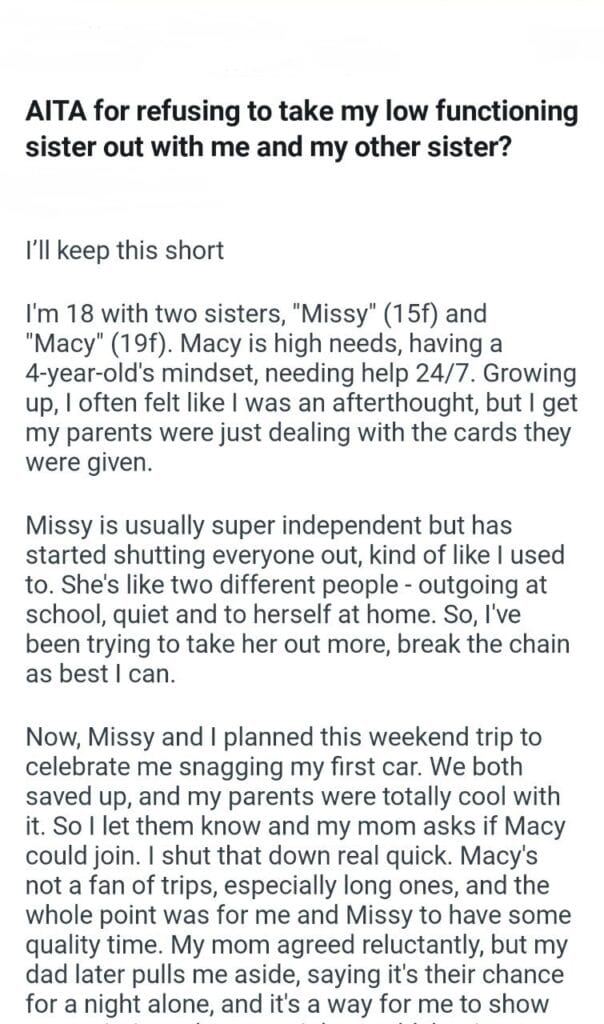Click the AITA post title

pos(300,127)
